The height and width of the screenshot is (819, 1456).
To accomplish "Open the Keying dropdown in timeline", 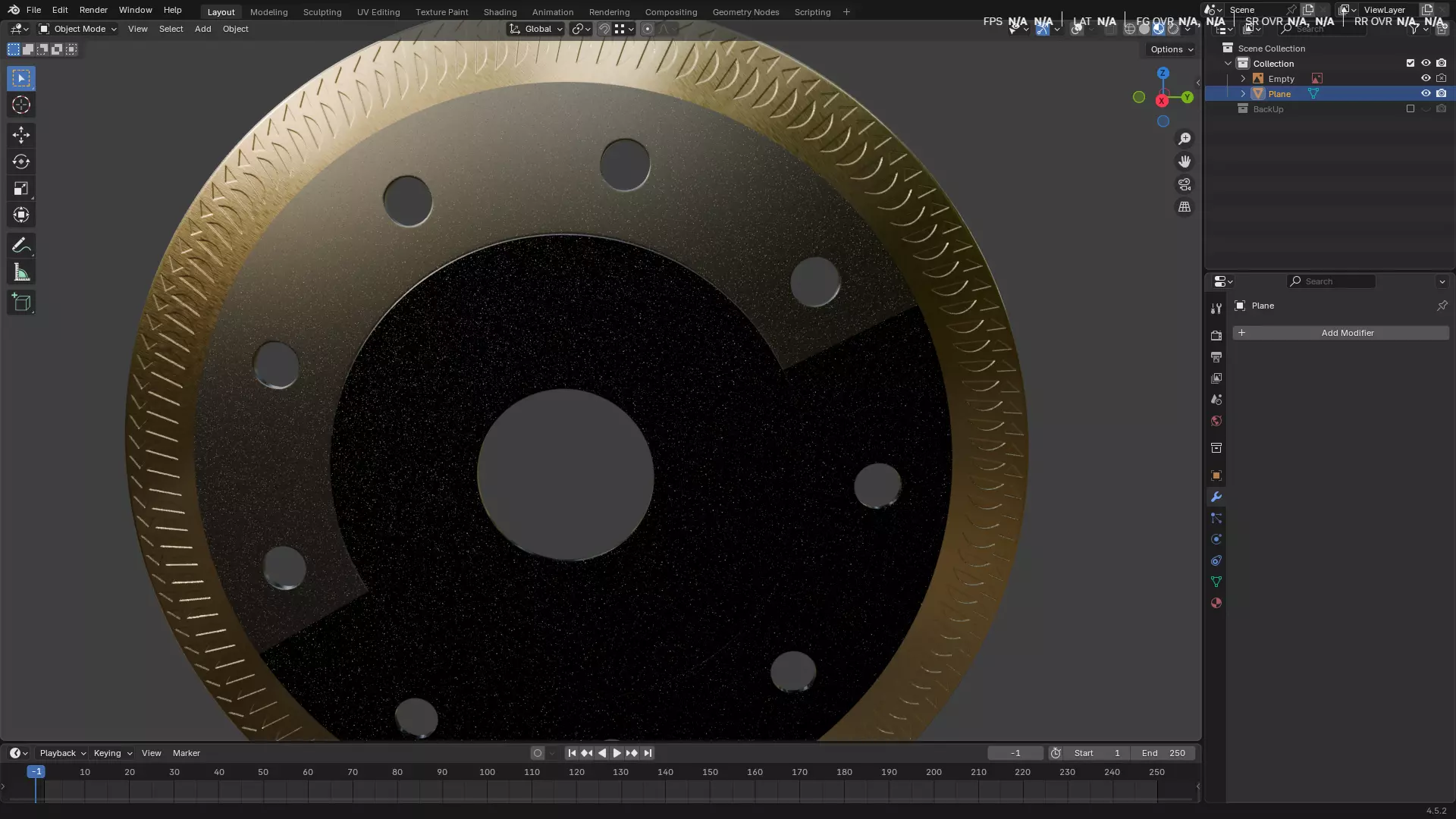I will [112, 753].
